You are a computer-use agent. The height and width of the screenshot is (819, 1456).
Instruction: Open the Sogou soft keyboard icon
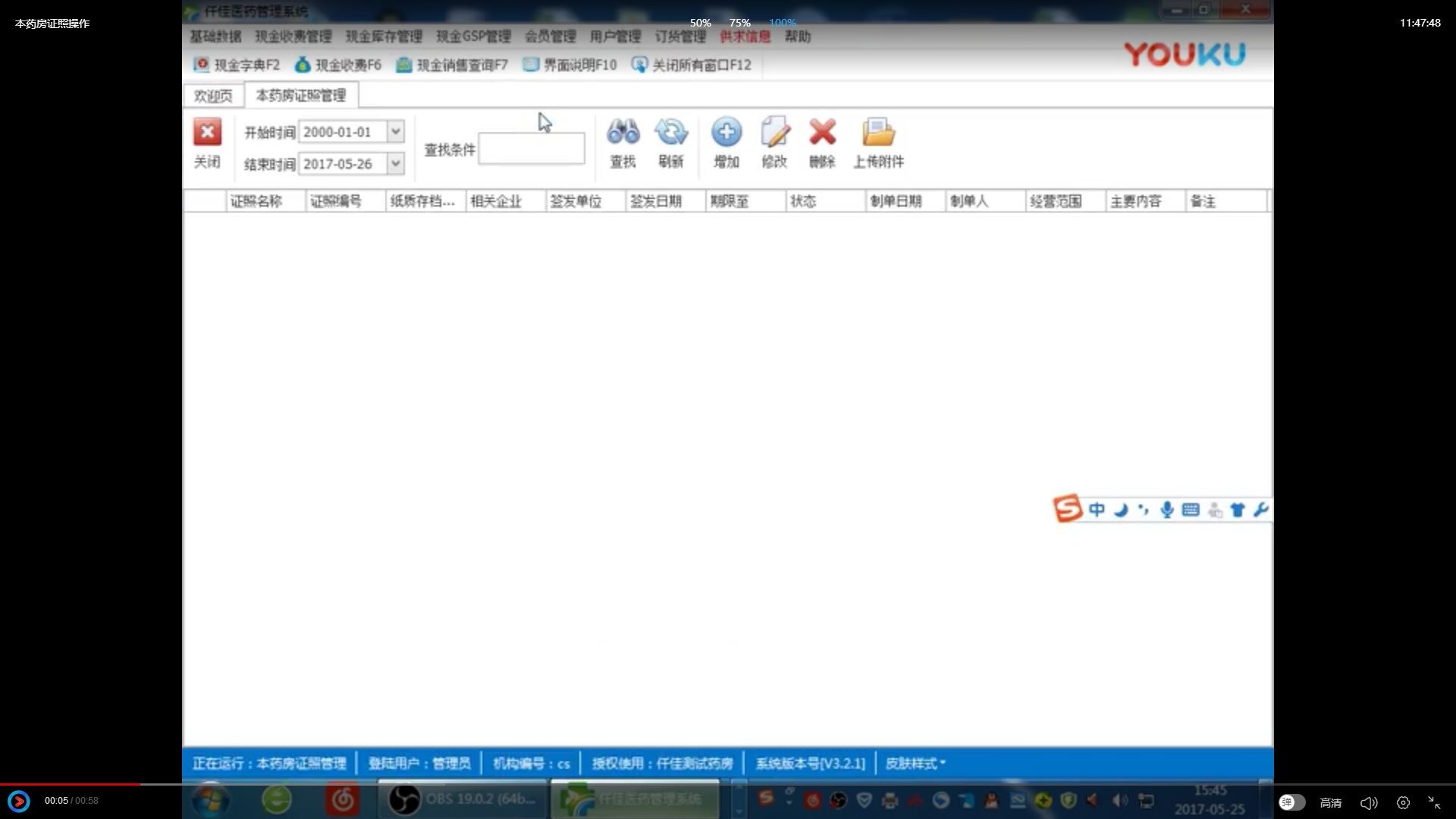click(1191, 510)
